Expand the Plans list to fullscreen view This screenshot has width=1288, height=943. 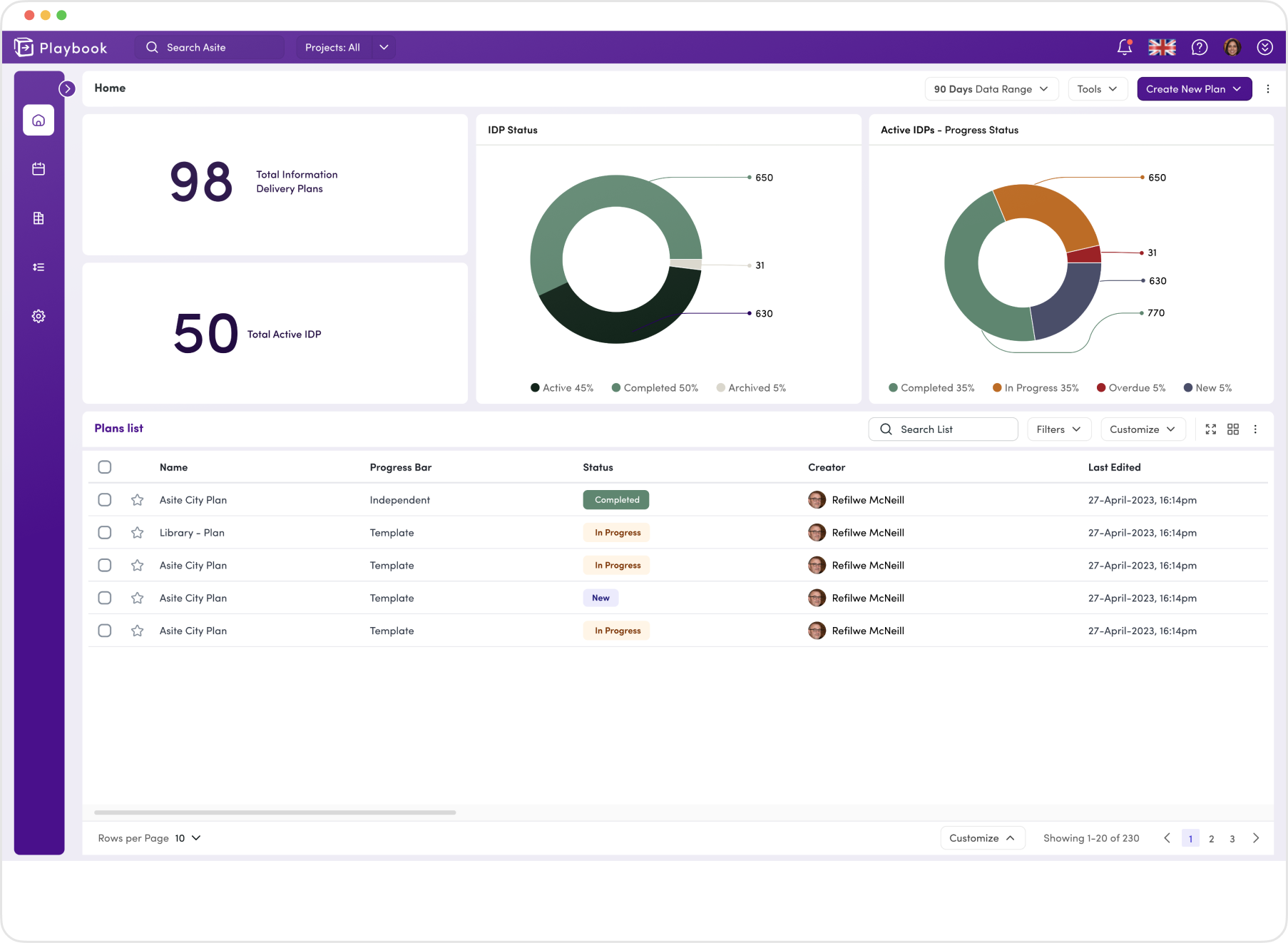point(1210,429)
